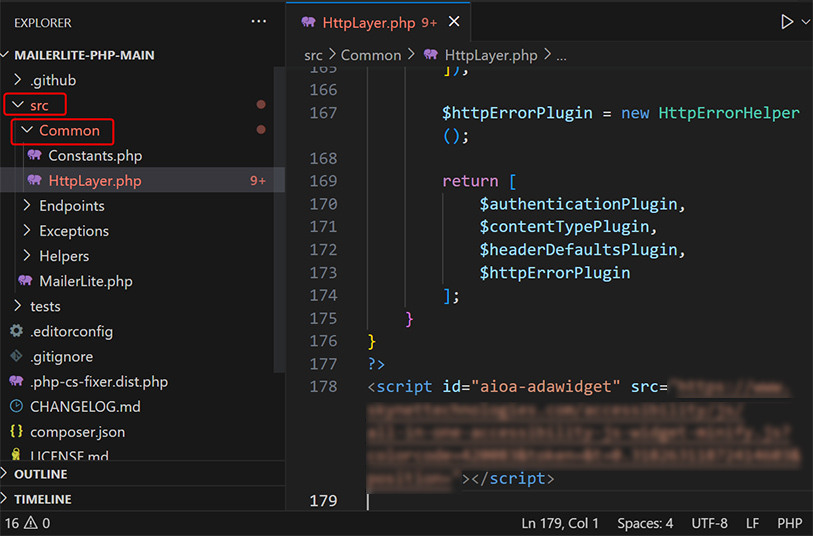Open MailerLite.php from the file tree

[85, 281]
